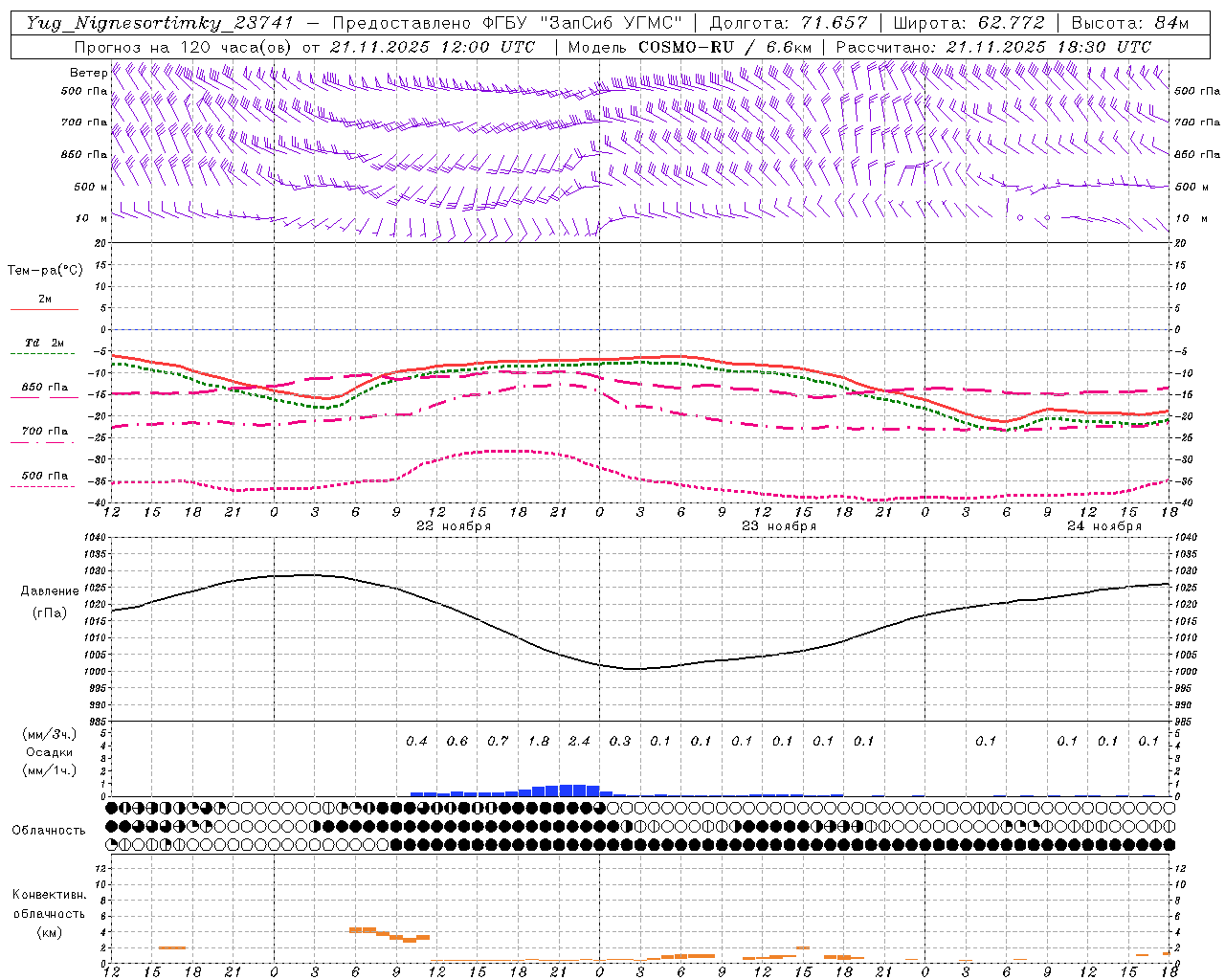Image resolution: width=1225 pixels, height=980 pixels.
Task: Click the Облачность panel label
Action: coord(49,831)
